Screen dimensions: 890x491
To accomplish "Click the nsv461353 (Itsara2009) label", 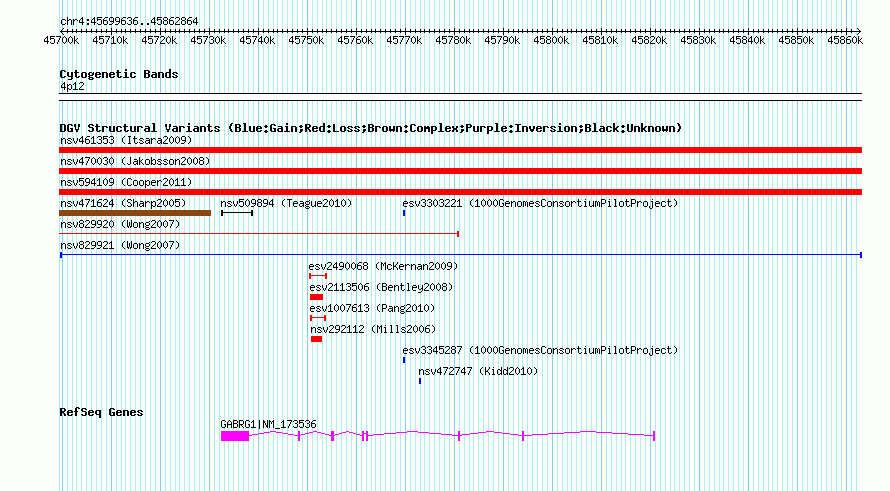I will point(126,140).
